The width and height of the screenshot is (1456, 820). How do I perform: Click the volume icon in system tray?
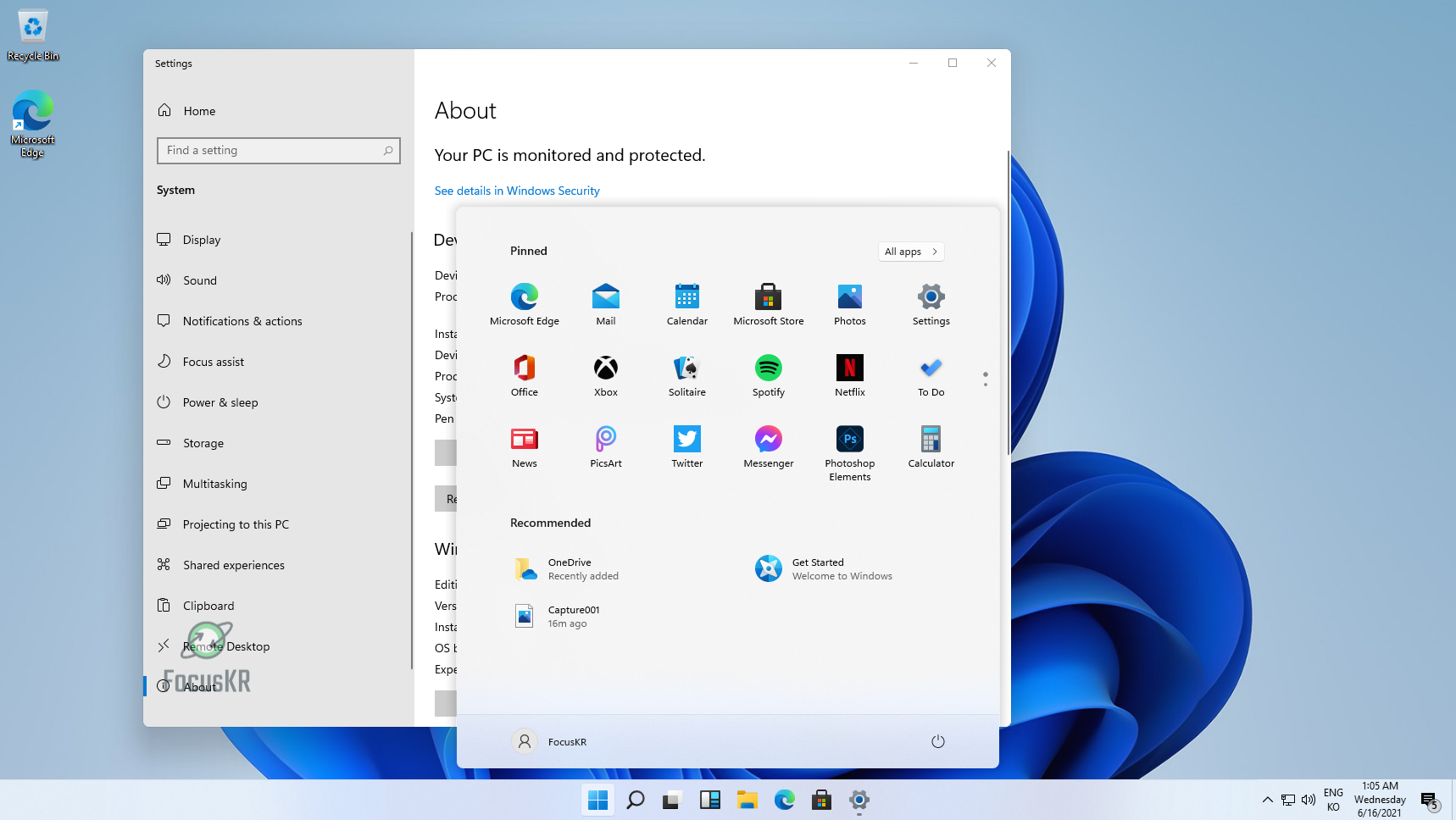click(x=1309, y=800)
